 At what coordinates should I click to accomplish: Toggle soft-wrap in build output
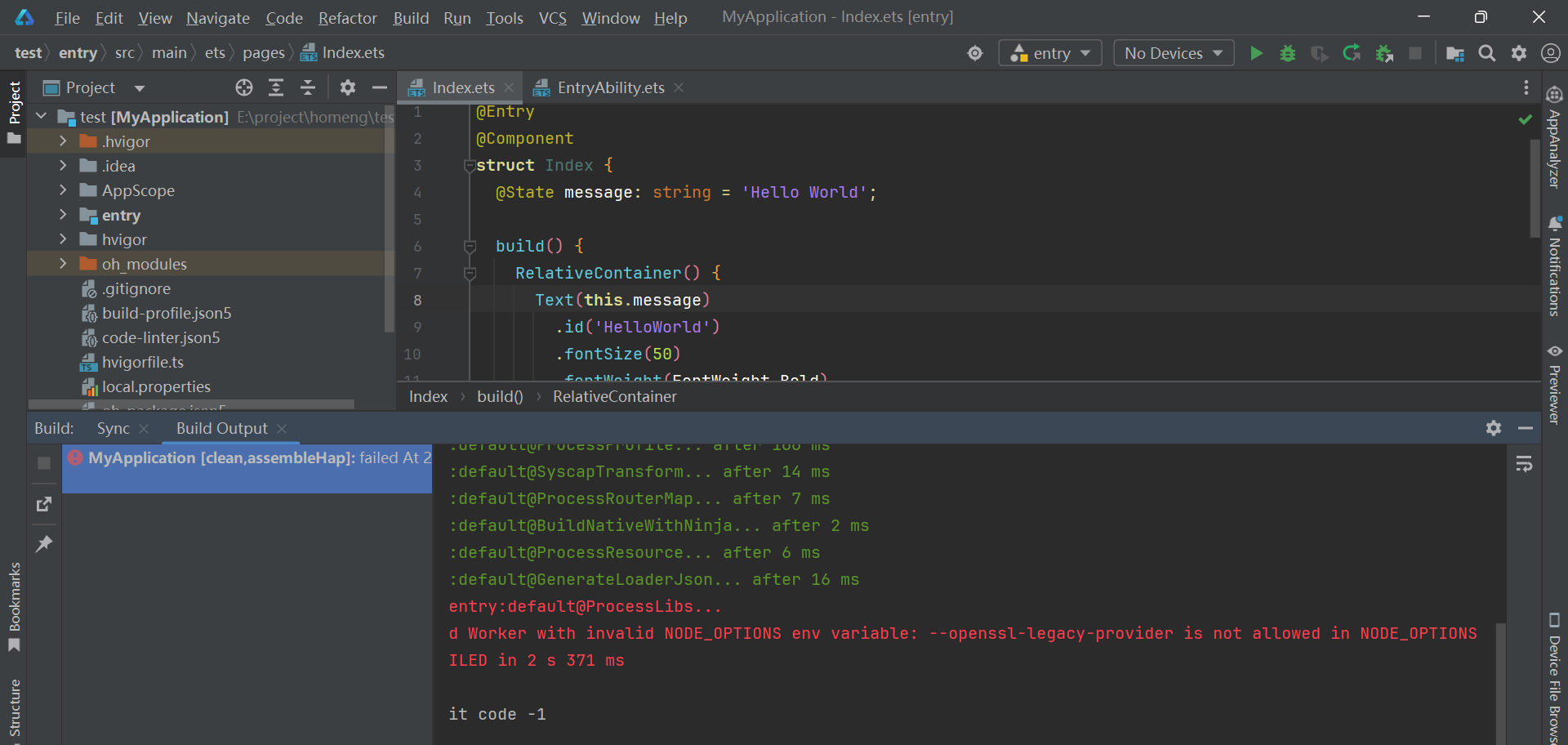coord(1524,464)
